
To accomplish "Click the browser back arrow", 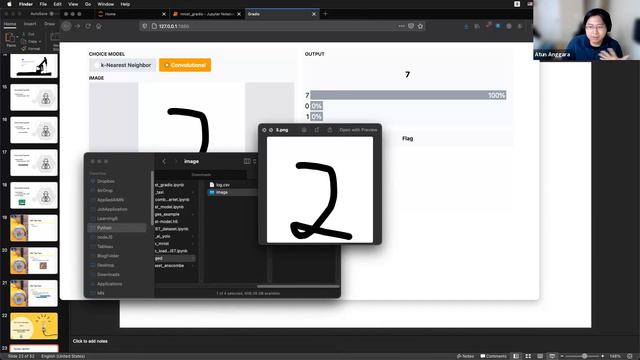I will (66, 26).
